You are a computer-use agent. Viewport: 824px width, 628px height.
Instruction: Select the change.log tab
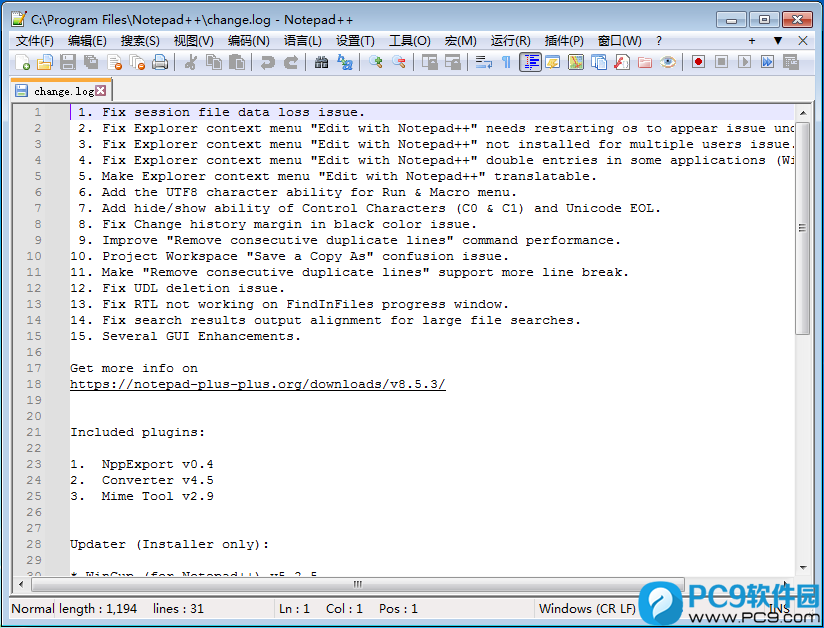pos(61,91)
